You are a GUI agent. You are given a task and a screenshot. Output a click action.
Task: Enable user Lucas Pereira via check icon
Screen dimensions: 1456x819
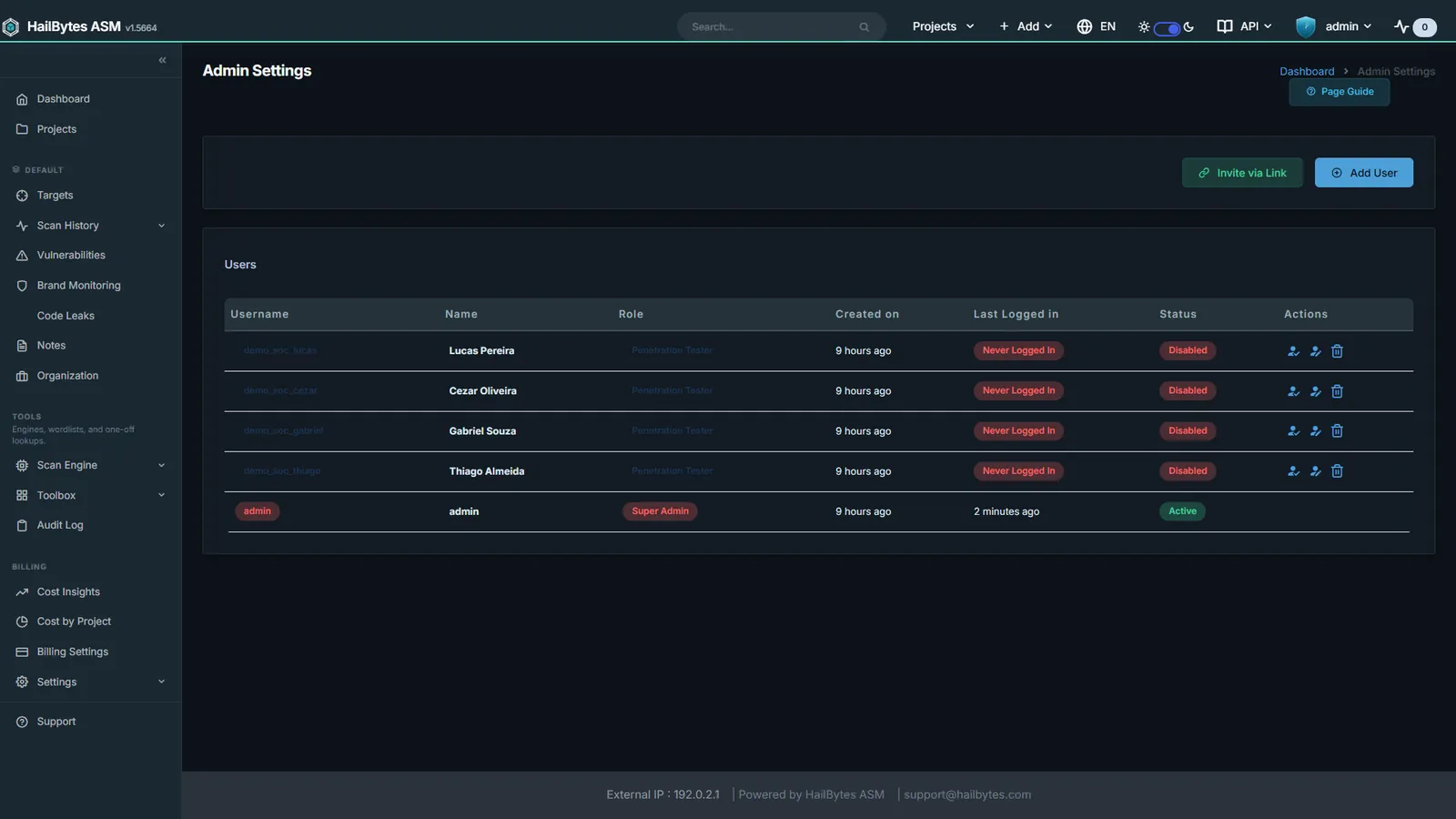click(x=1293, y=351)
